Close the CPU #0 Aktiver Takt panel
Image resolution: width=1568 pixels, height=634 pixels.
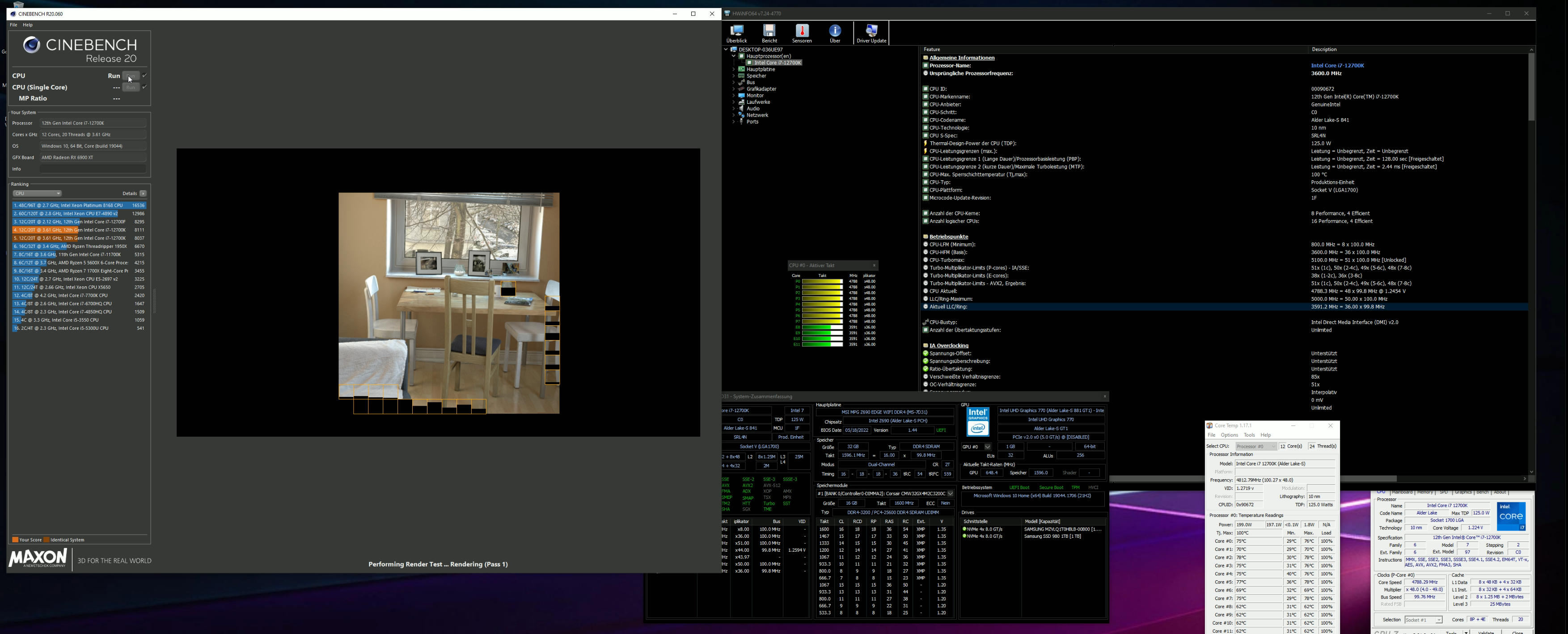coord(874,265)
